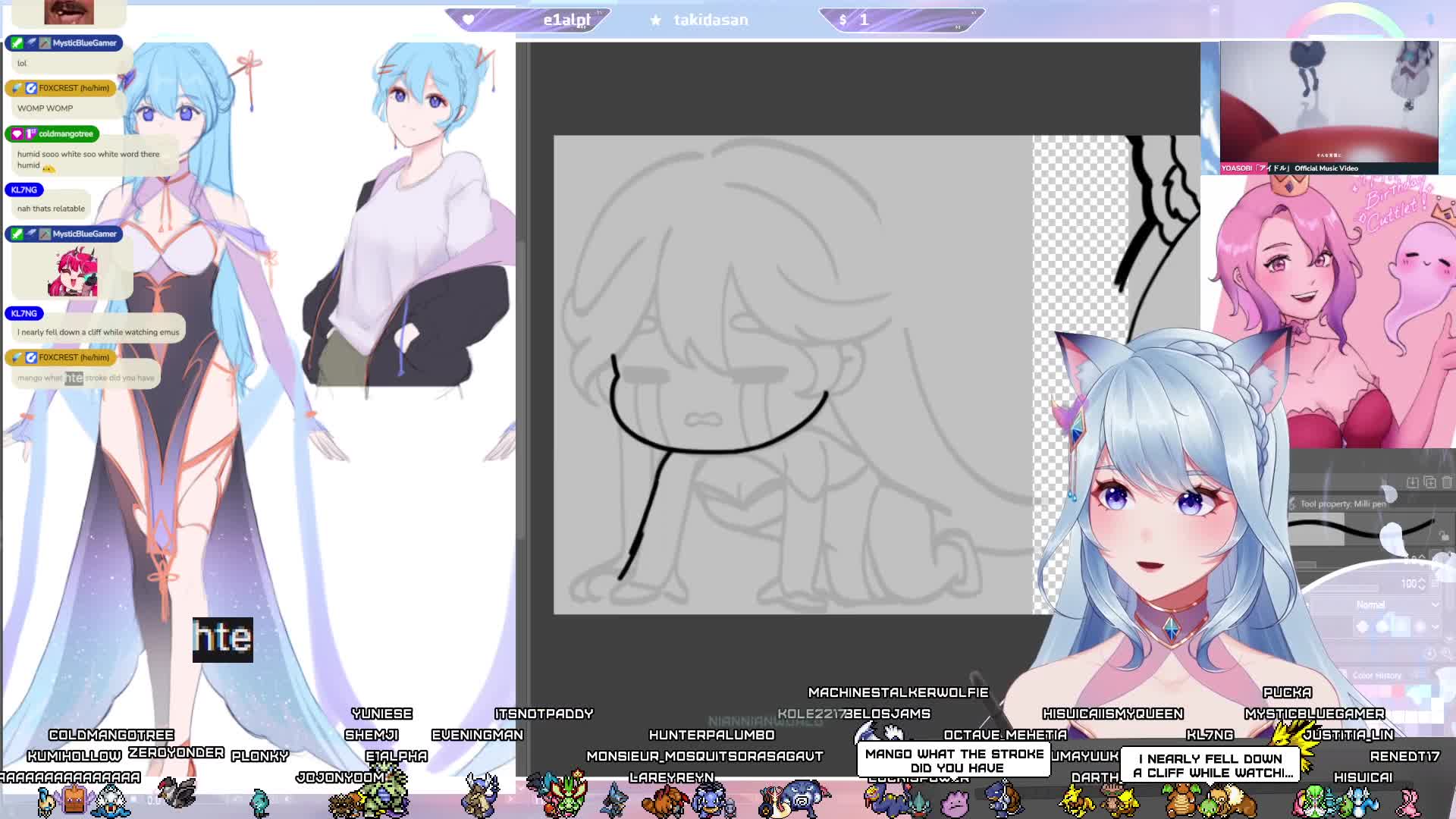
Task: Click the brush stroke preview of Milli pen
Action: (1361, 529)
